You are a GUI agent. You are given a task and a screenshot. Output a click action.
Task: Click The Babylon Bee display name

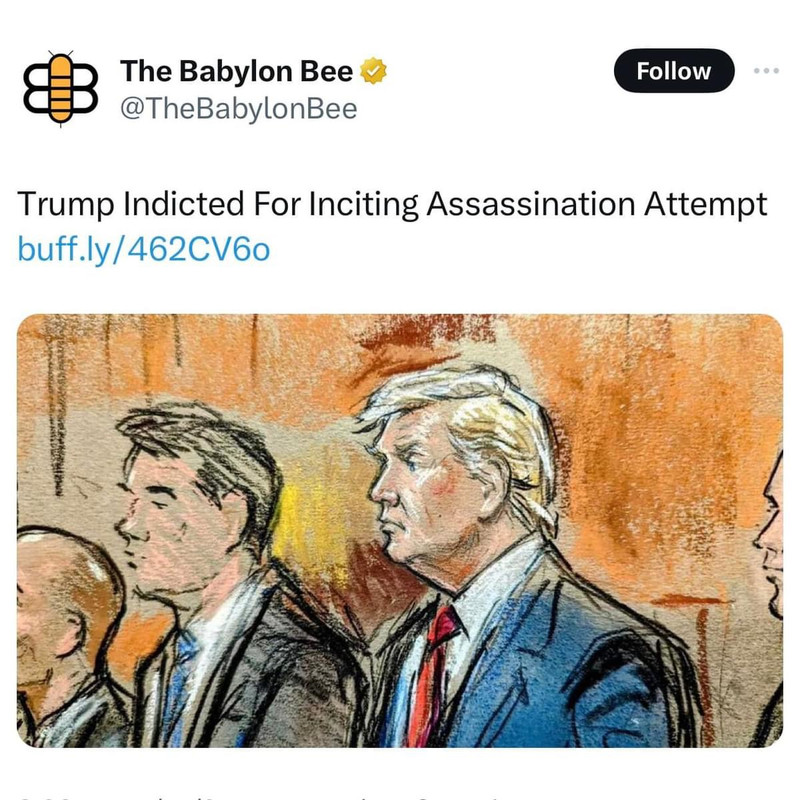237,71
